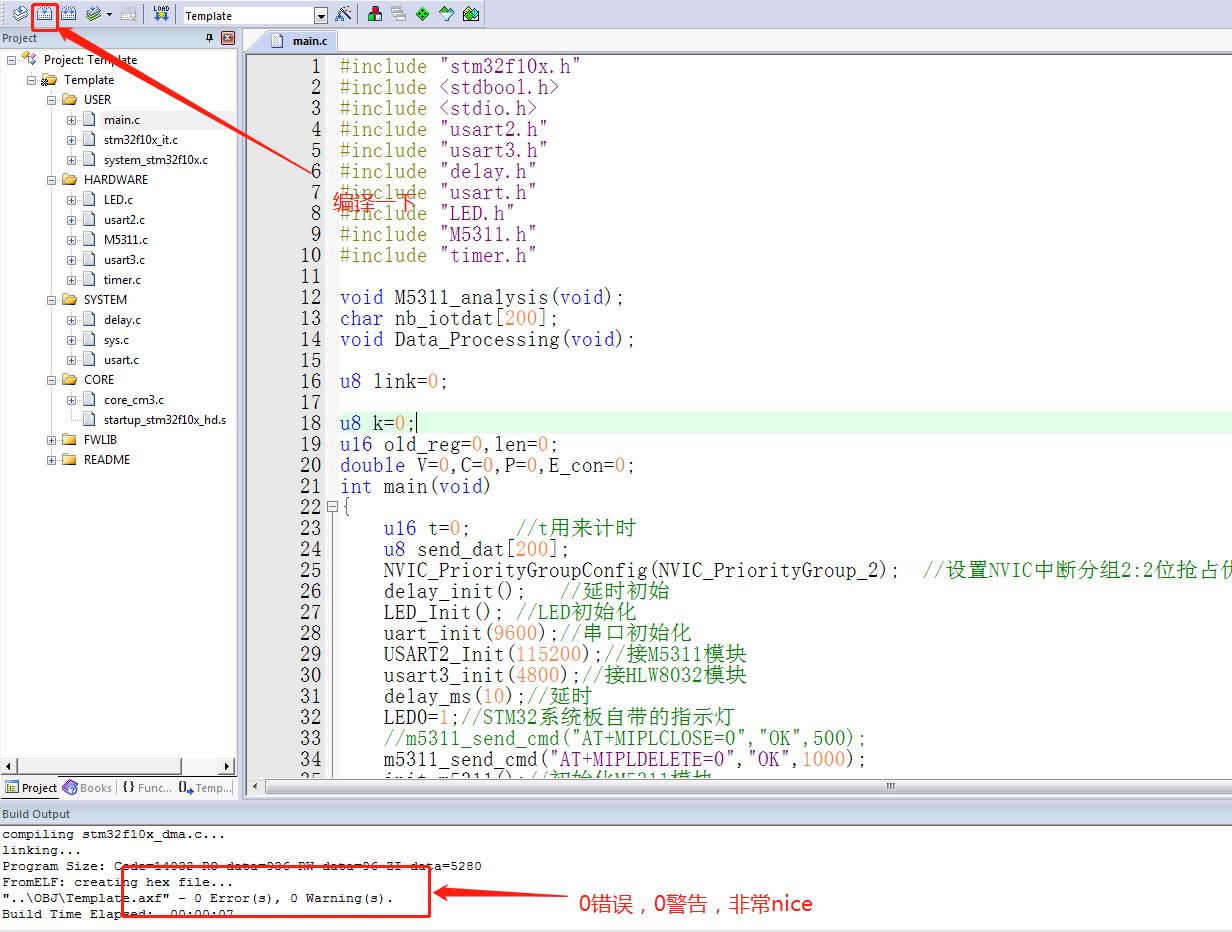
Task: Click the editor horizontal scrollbar
Action: click(890, 787)
